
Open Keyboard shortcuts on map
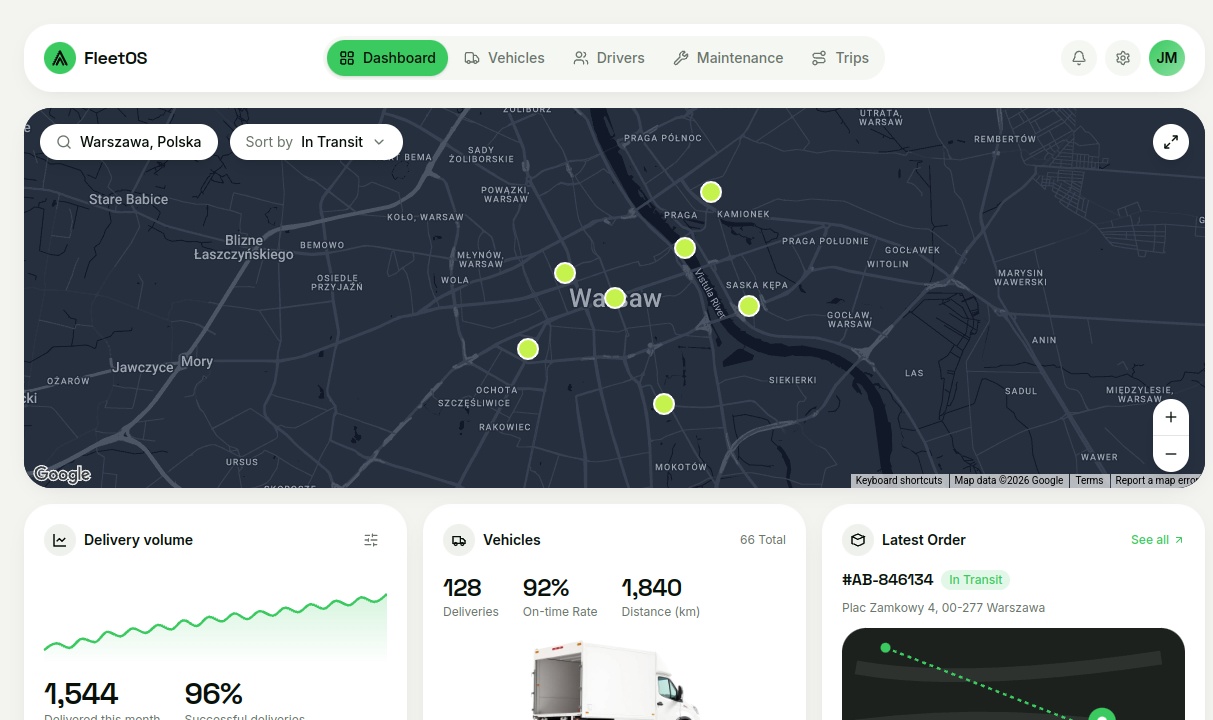(x=899, y=481)
